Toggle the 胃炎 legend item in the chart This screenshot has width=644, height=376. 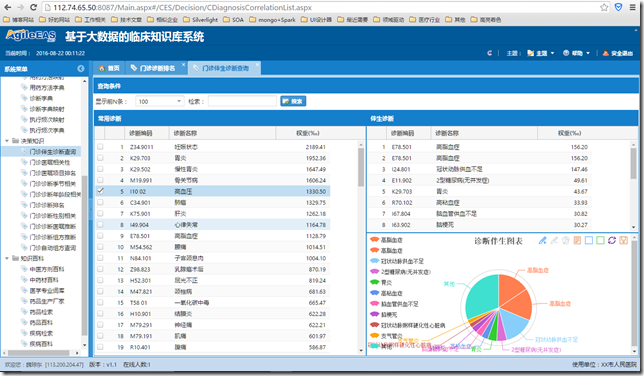click(381, 282)
